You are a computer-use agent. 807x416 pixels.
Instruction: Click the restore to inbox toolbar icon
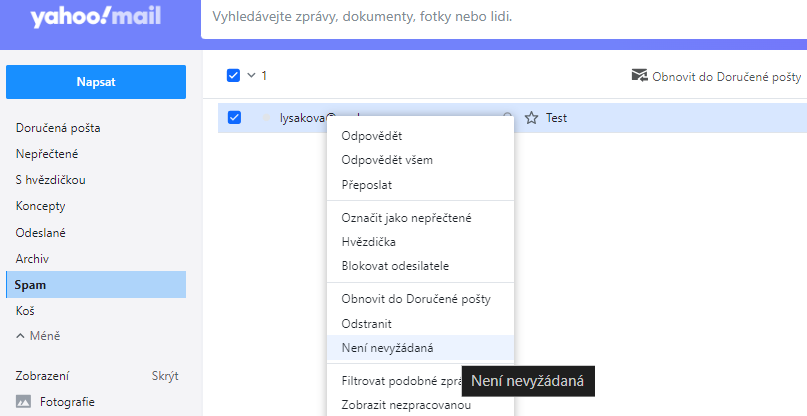pos(639,75)
